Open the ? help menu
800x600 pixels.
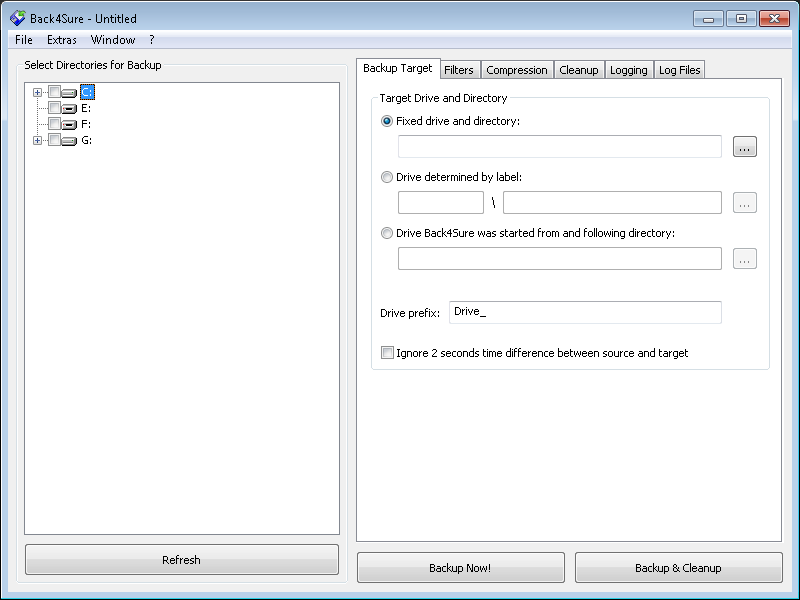point(152,40)
